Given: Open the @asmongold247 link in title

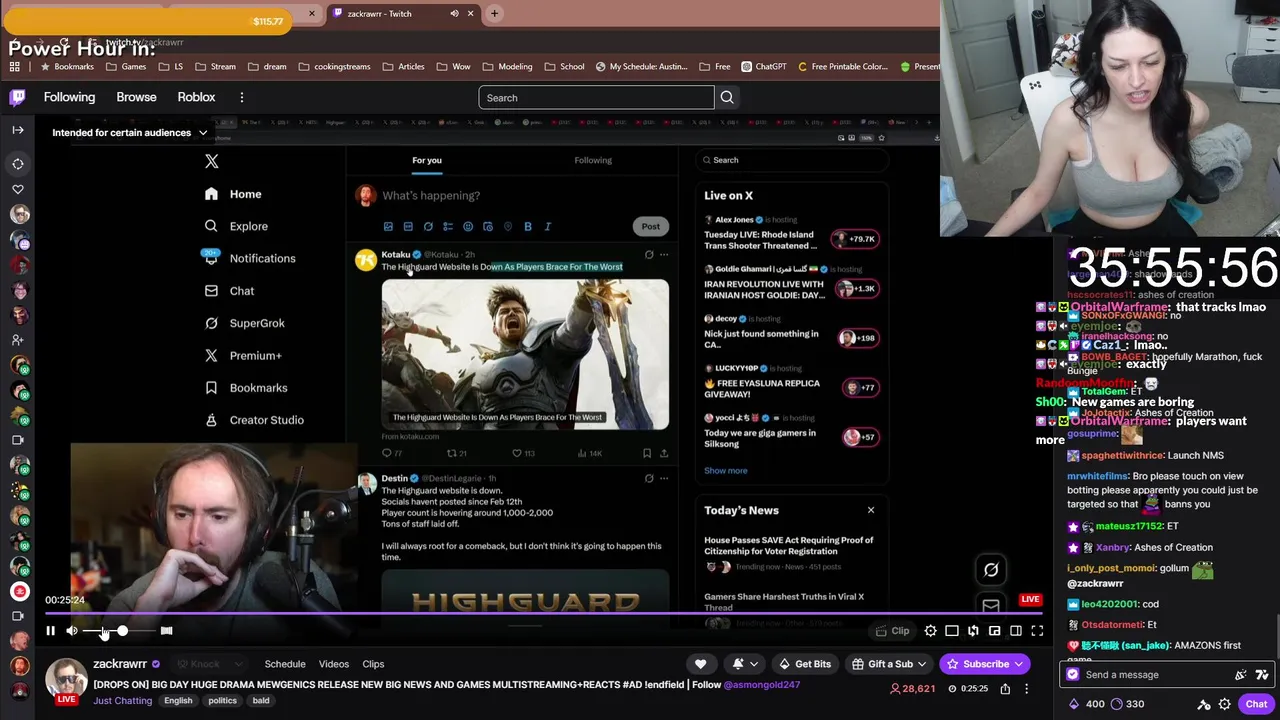Looking at the screenshot, I should coord(761,685).
